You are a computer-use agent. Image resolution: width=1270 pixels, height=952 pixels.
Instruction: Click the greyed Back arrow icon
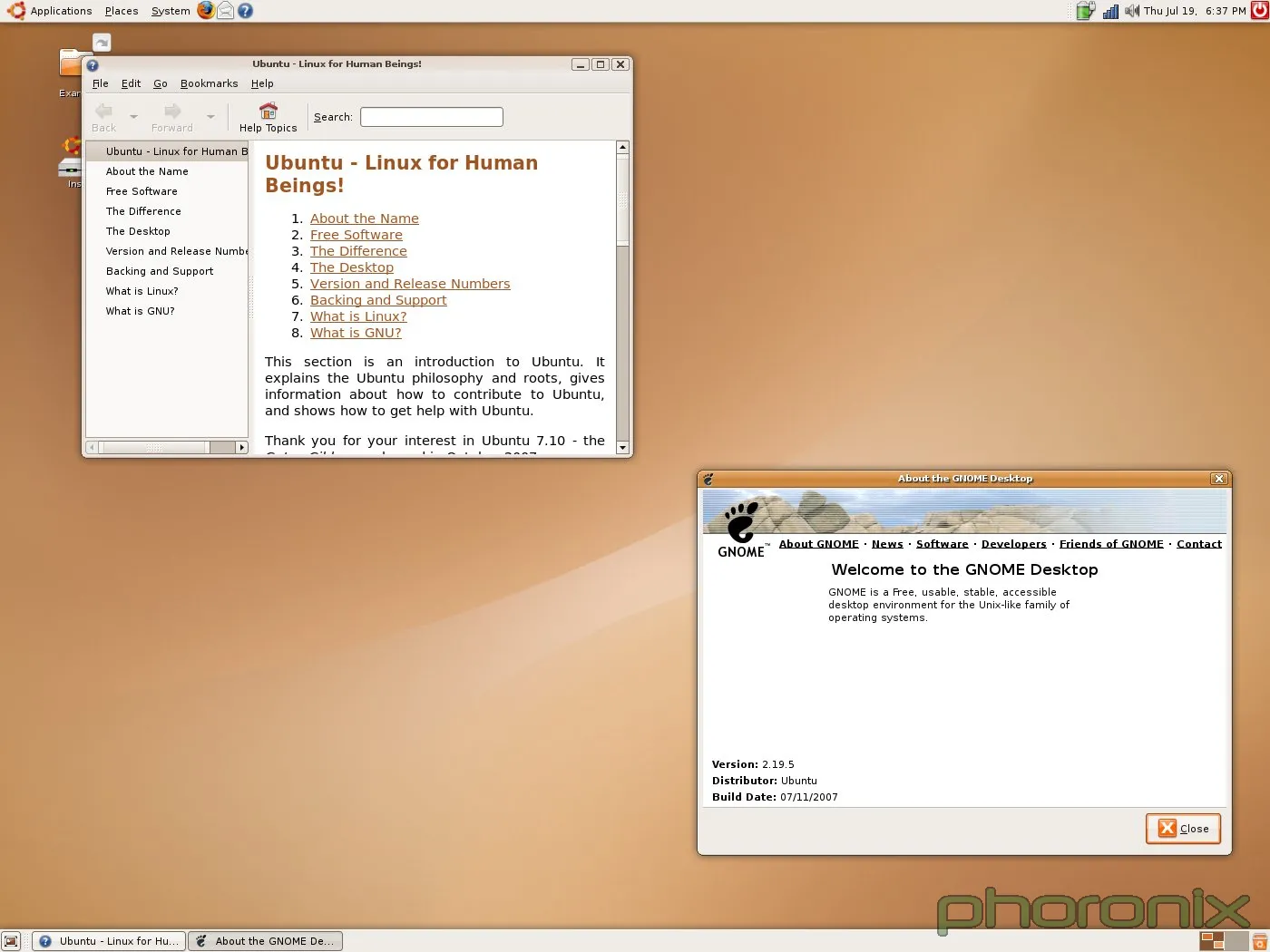(x=104, y=111)
